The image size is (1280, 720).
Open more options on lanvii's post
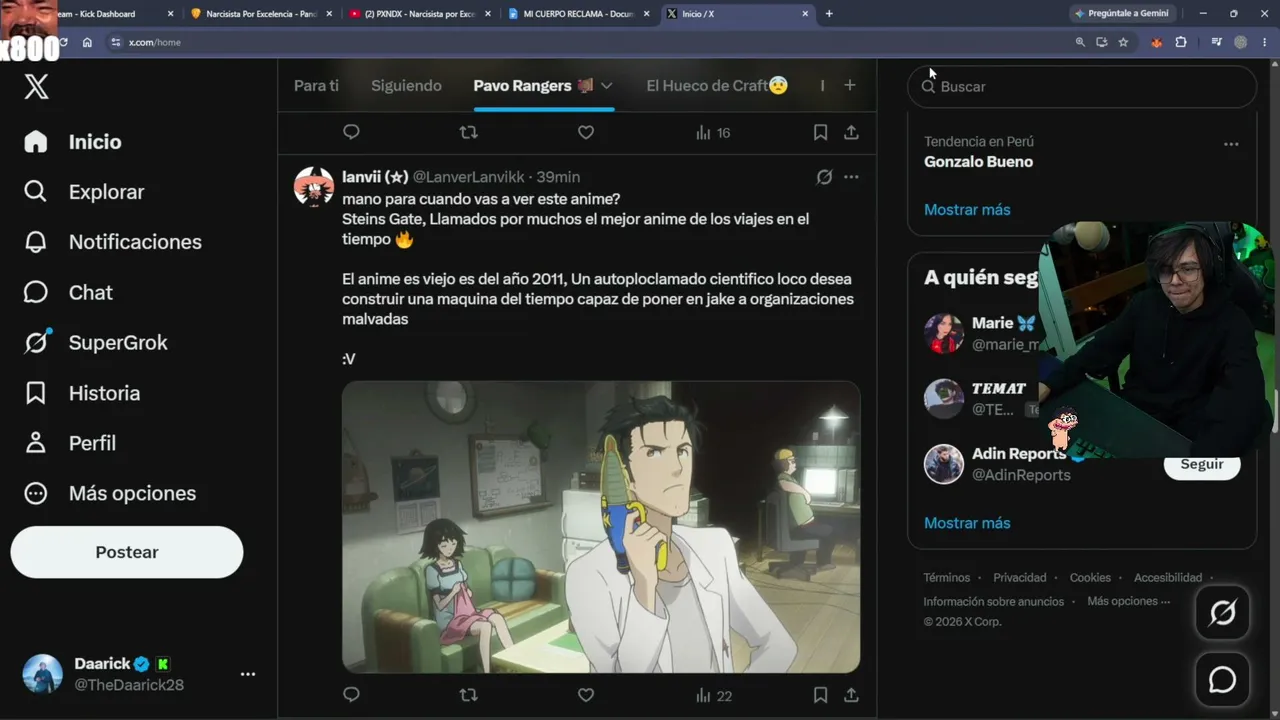(x=851, y=177)
